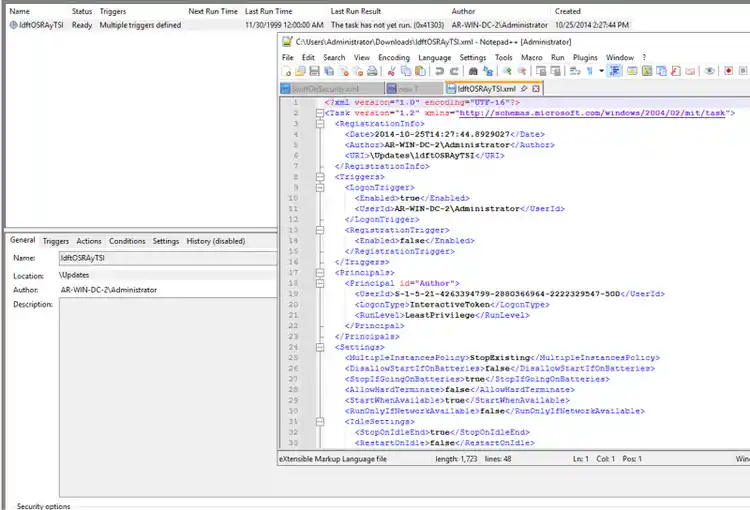Collapse the Settings XML fold marker
Viewport: 750px width, 510px height.
pyautogui.click(x=319, y=346)
